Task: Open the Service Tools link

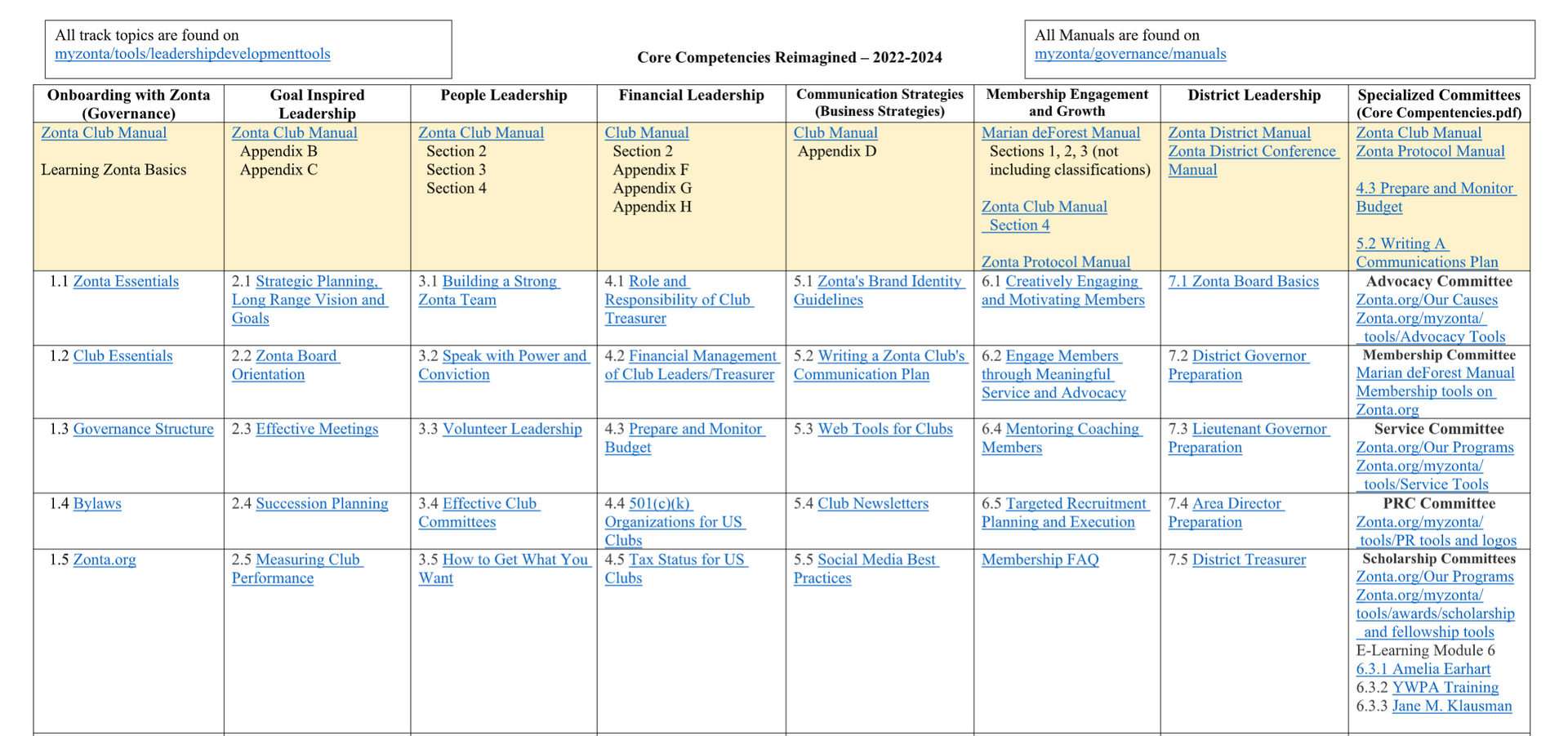Action: (x=1422, y=475)
